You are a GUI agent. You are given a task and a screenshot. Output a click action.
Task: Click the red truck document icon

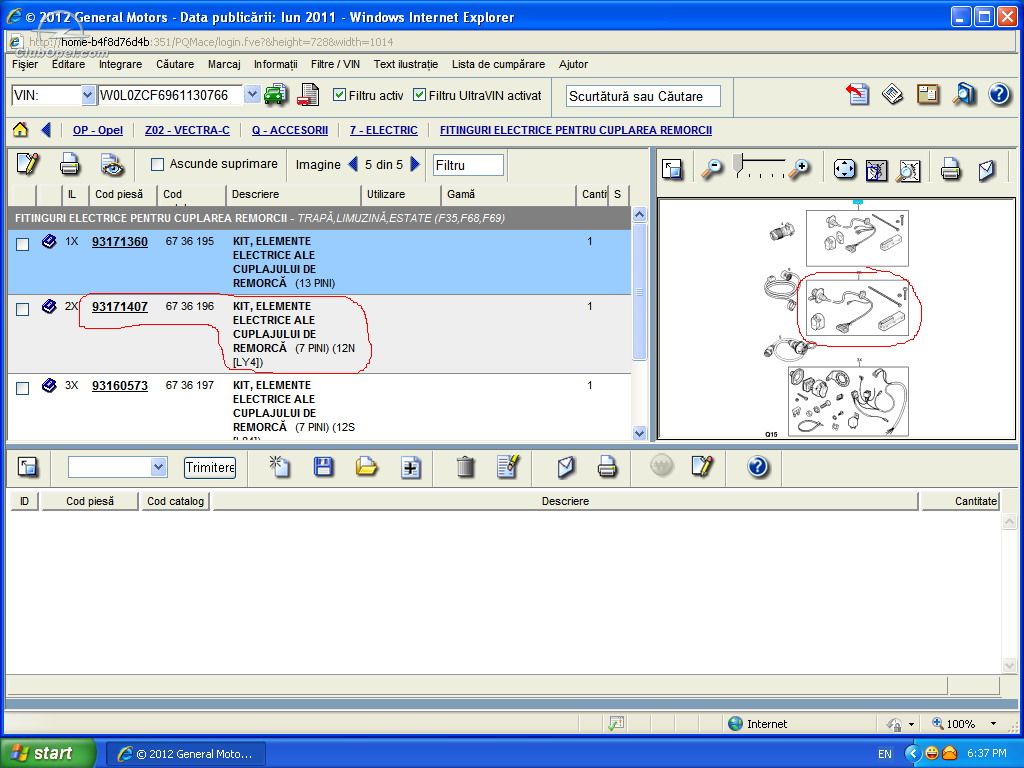(308, 95)
